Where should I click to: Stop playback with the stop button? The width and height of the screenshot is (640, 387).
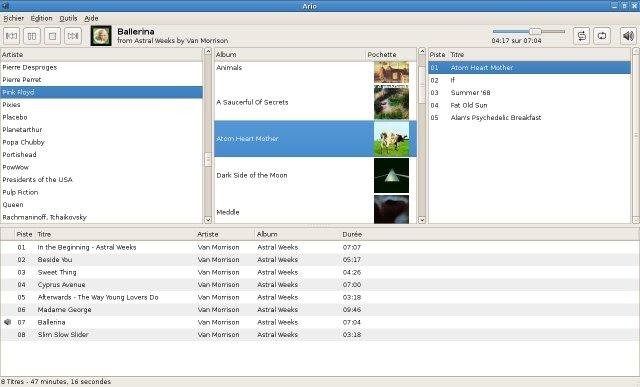click(x=52, y=36)
